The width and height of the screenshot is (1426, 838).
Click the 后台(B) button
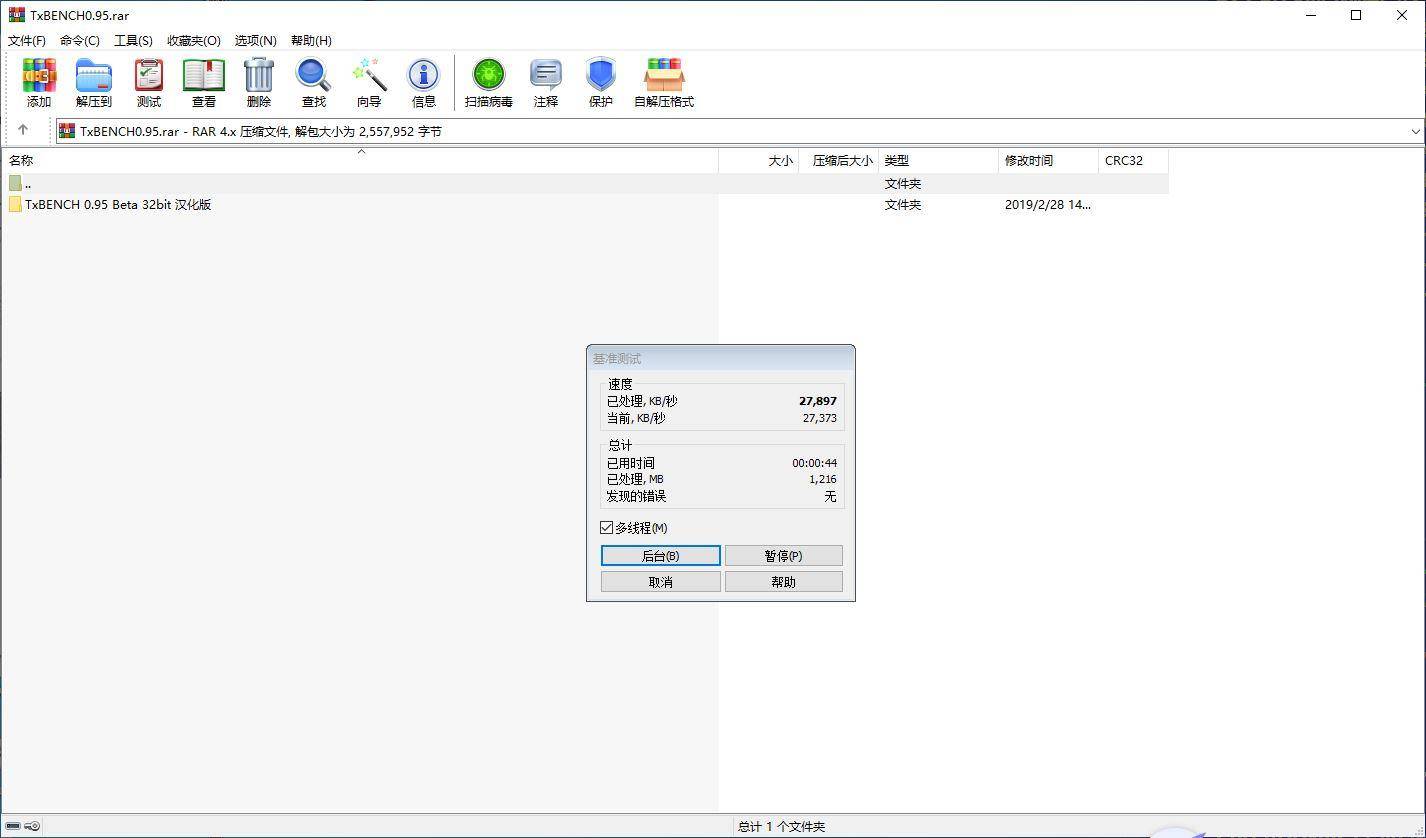[x=660, y=556]
